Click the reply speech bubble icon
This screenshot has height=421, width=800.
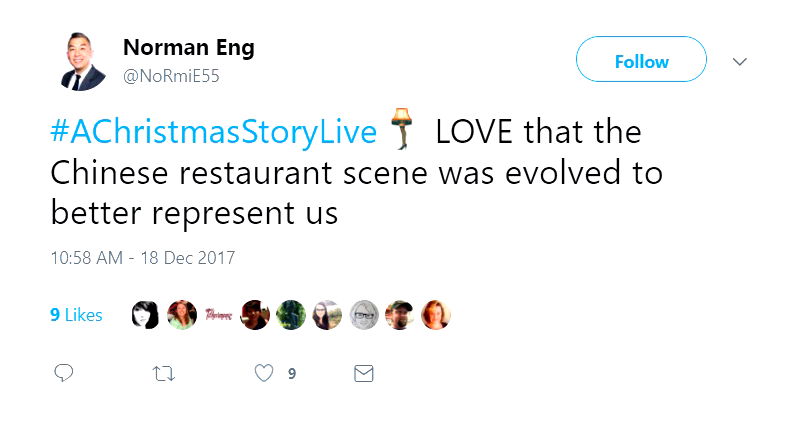[x=63, y=373]
